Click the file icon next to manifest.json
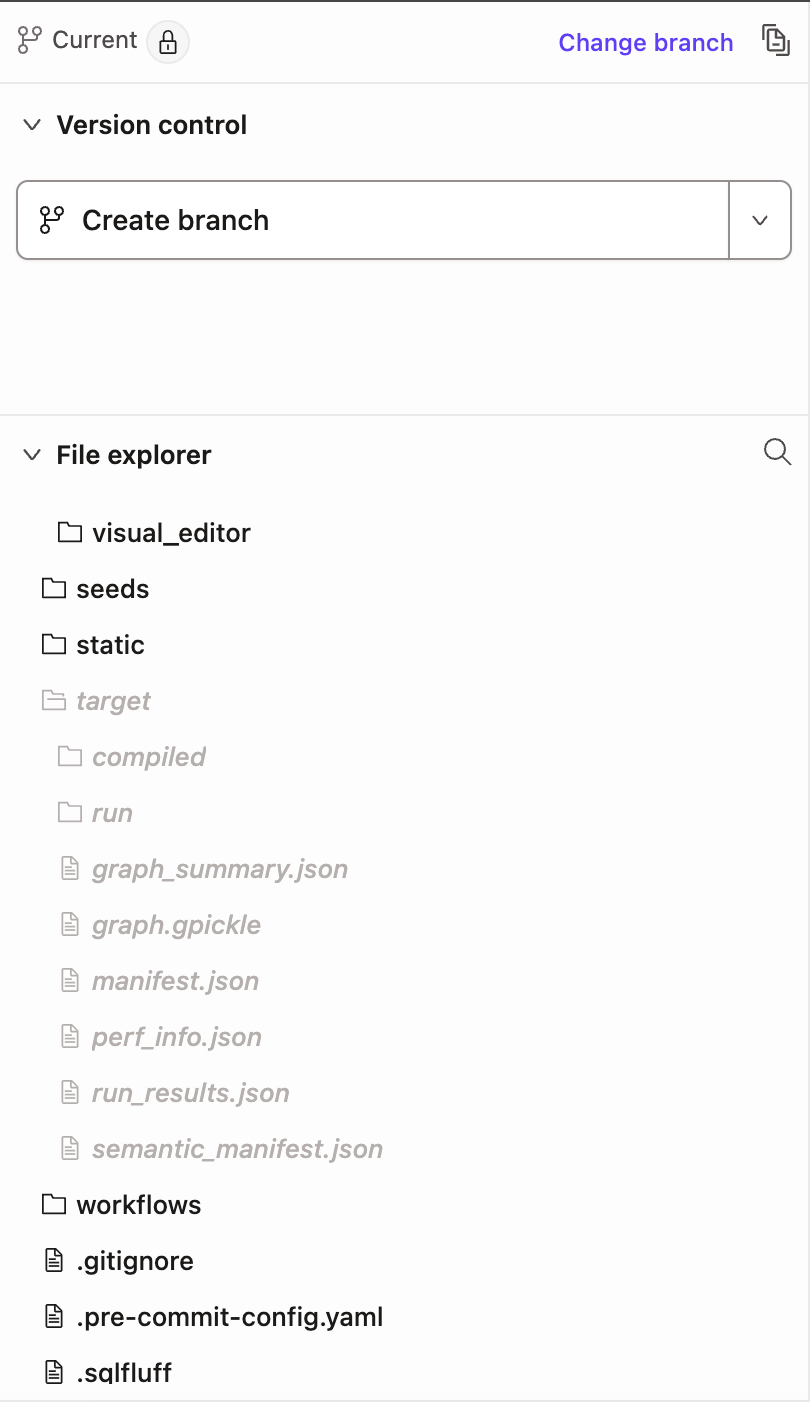810x1402 pixels. pos(70,980)
